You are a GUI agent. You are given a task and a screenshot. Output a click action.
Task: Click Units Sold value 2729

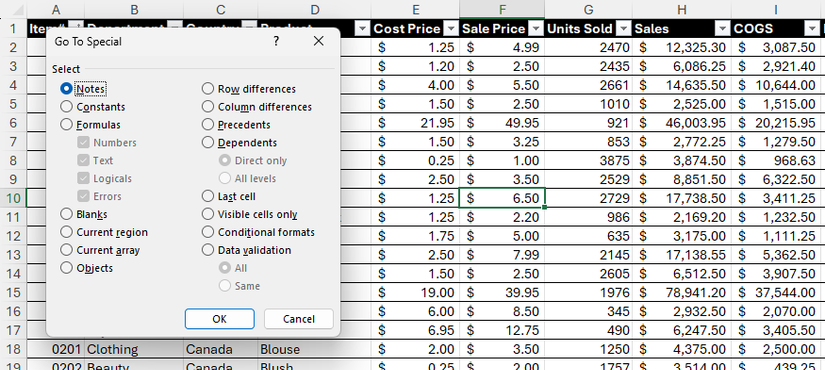(x=588, y=198)
